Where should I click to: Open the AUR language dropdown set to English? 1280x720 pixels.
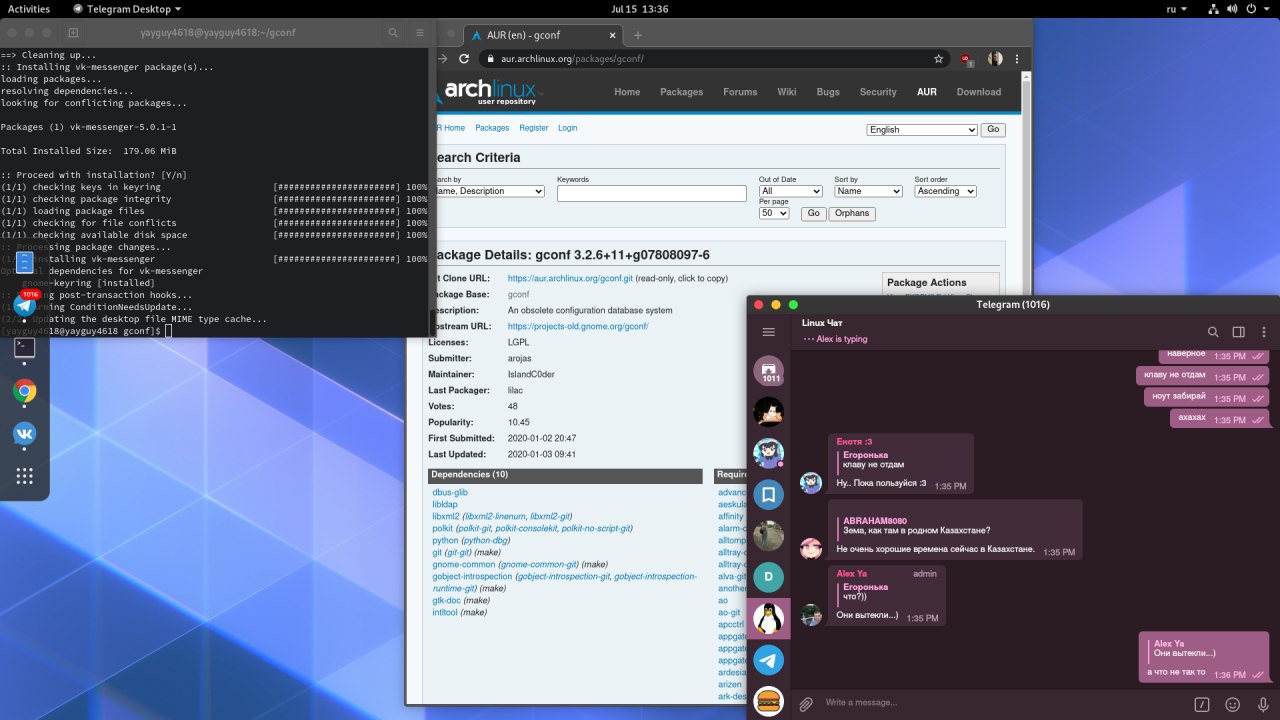[922, 130]
